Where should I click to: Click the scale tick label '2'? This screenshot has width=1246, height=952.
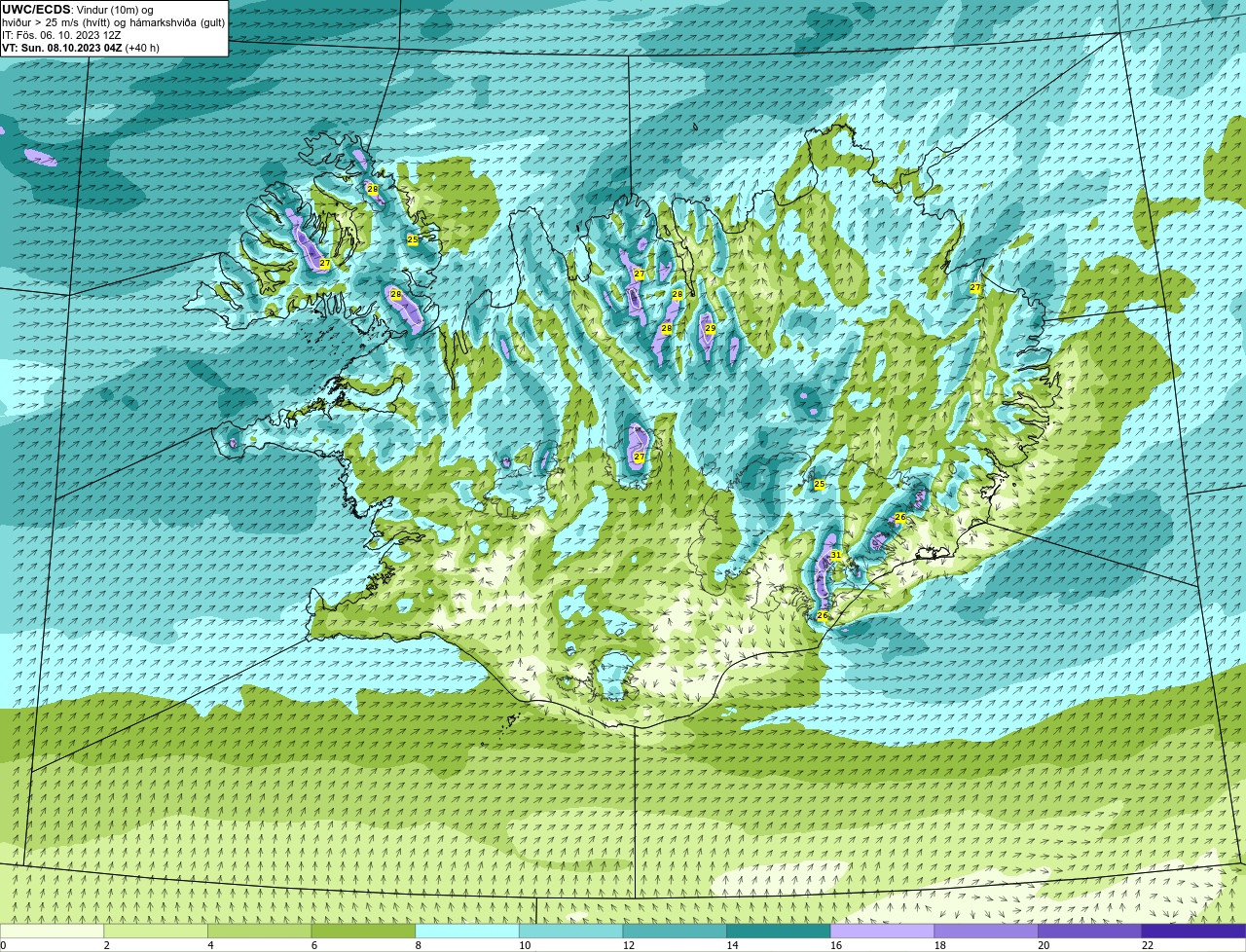tap(106, 945)
